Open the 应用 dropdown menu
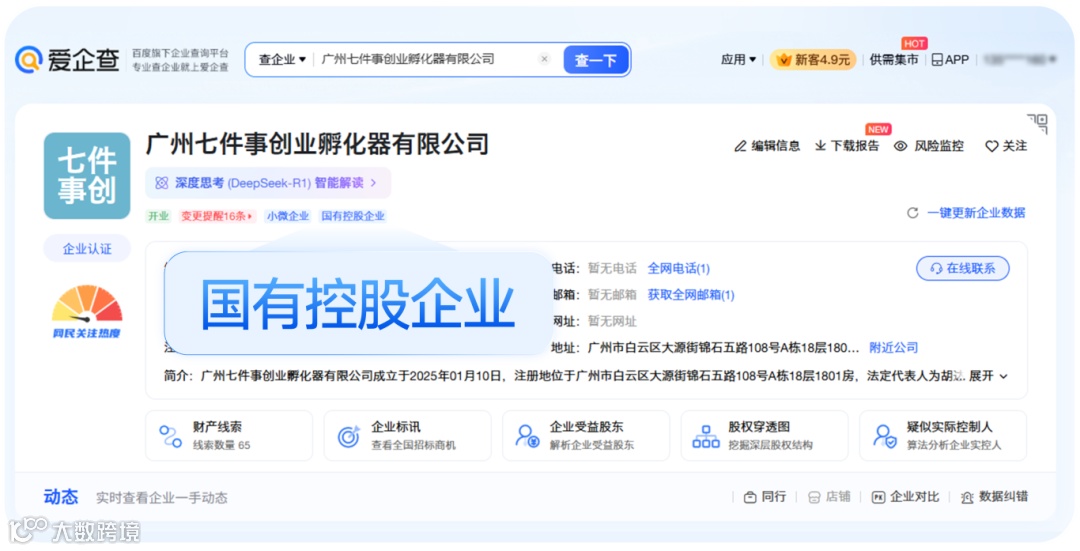The width and height of the screenshot is (1080, 551). coord(738,60)
